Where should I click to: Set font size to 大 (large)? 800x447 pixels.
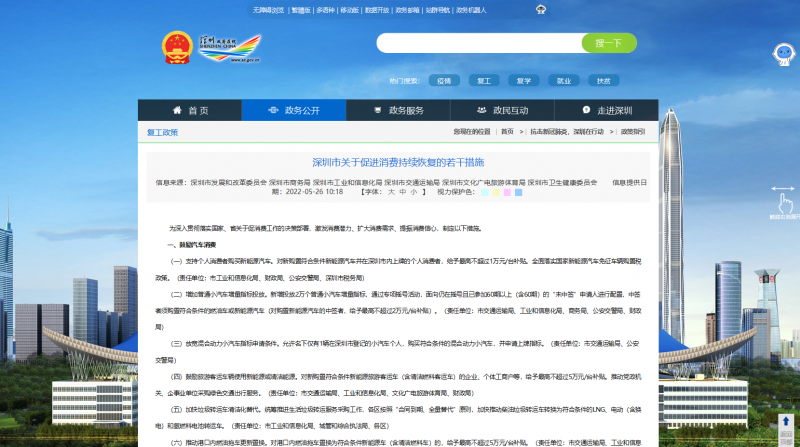tap(391, 191)
